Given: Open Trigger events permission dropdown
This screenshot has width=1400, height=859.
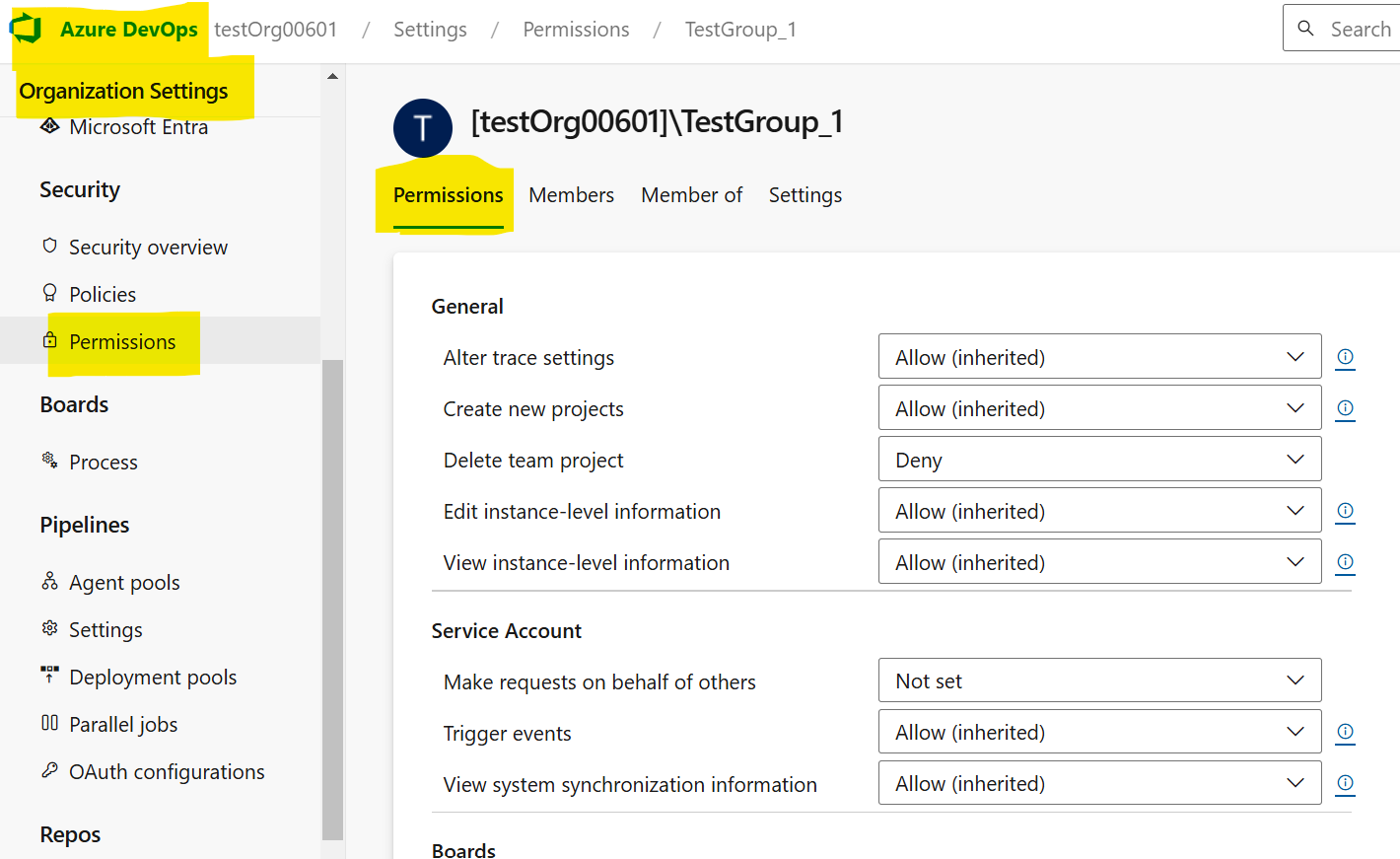Looking at the screenshot, I should [1099, 732].
